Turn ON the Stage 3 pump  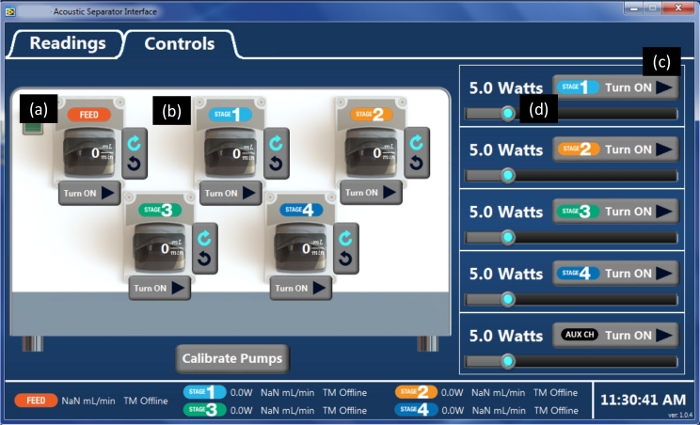tap(160, 288)
